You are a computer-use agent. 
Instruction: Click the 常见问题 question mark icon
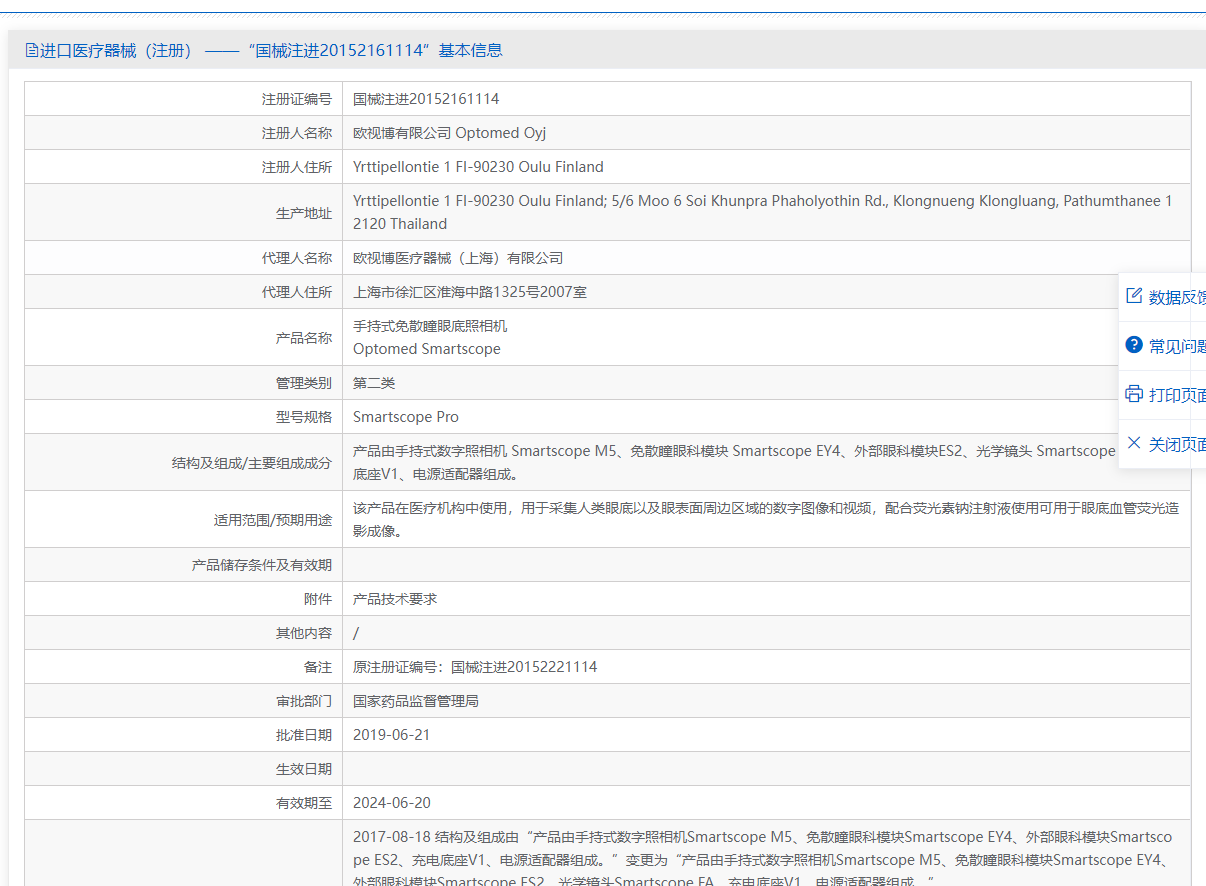coord(1134,345)
